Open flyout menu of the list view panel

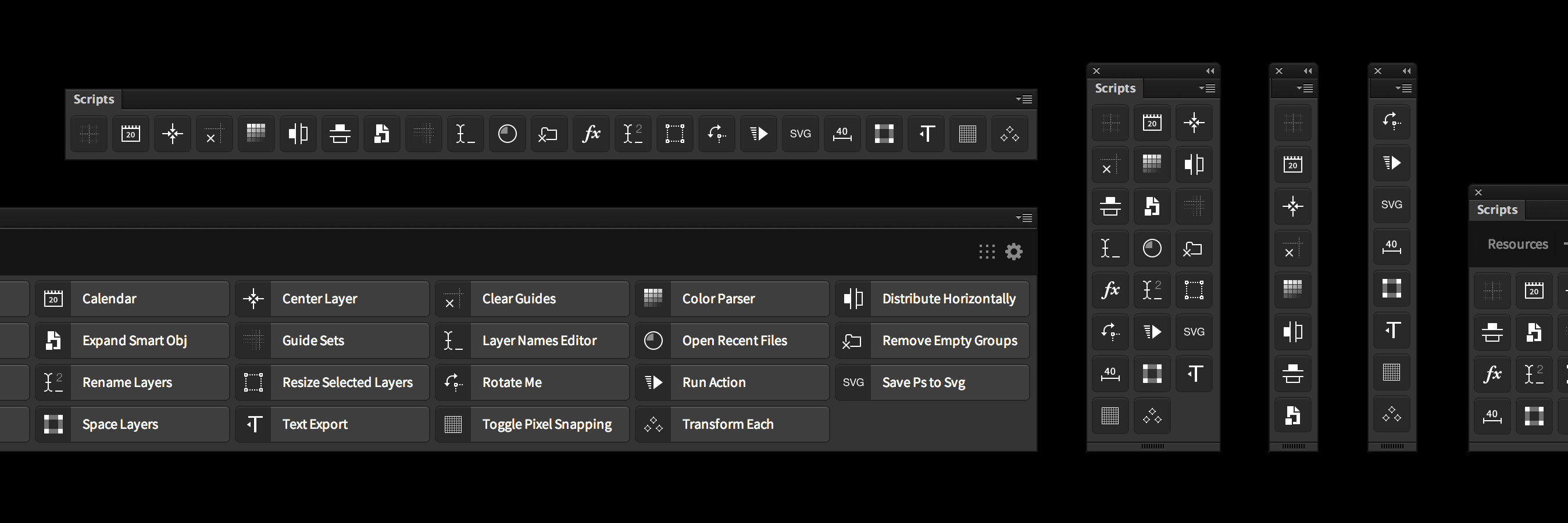click(x=1024, y=218)
